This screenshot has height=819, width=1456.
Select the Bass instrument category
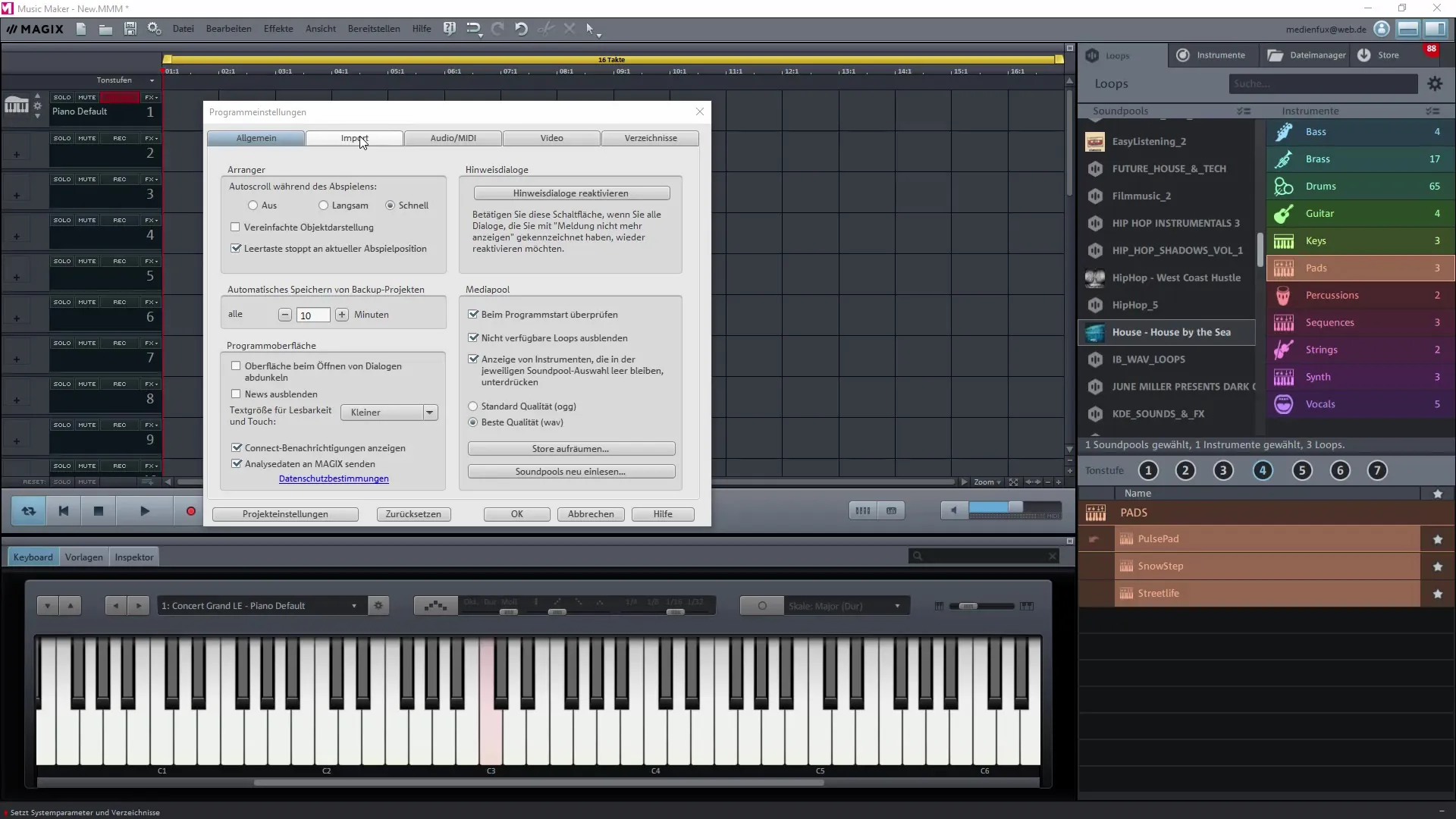(x=1360, y=132)
